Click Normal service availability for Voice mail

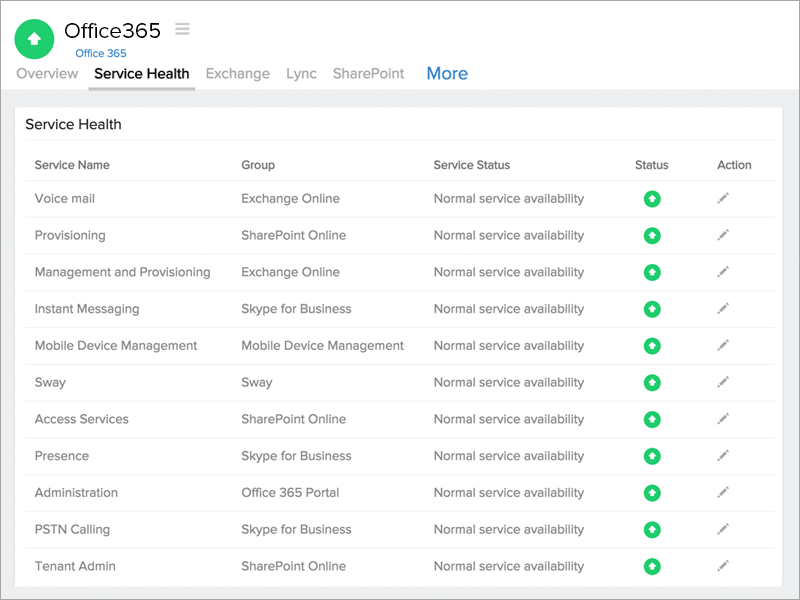click(x=509, y=198)
